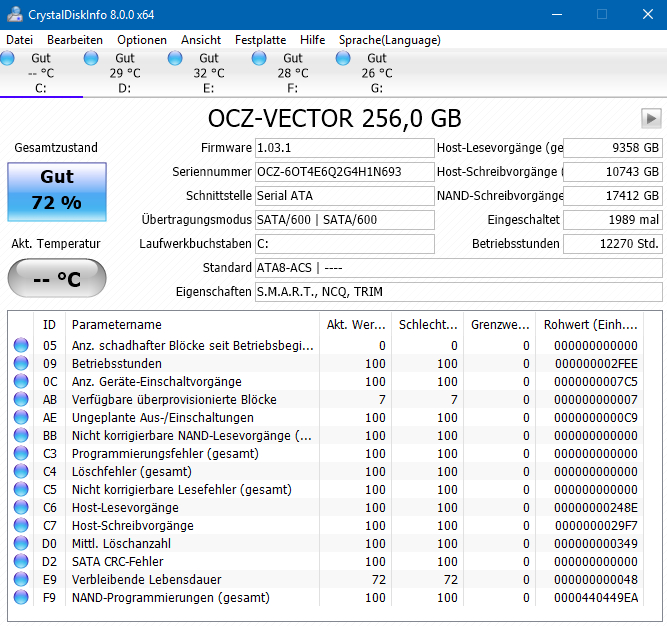Open the Optionen menu
Image resolution: width=667 pixels, height=626 pixels.
[142, 40]
